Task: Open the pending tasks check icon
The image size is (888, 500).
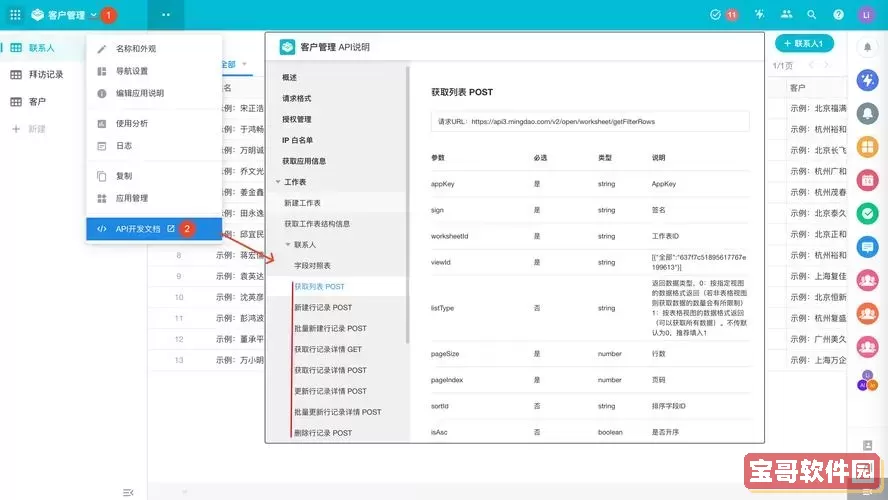Action: click(x=715, y=15)
